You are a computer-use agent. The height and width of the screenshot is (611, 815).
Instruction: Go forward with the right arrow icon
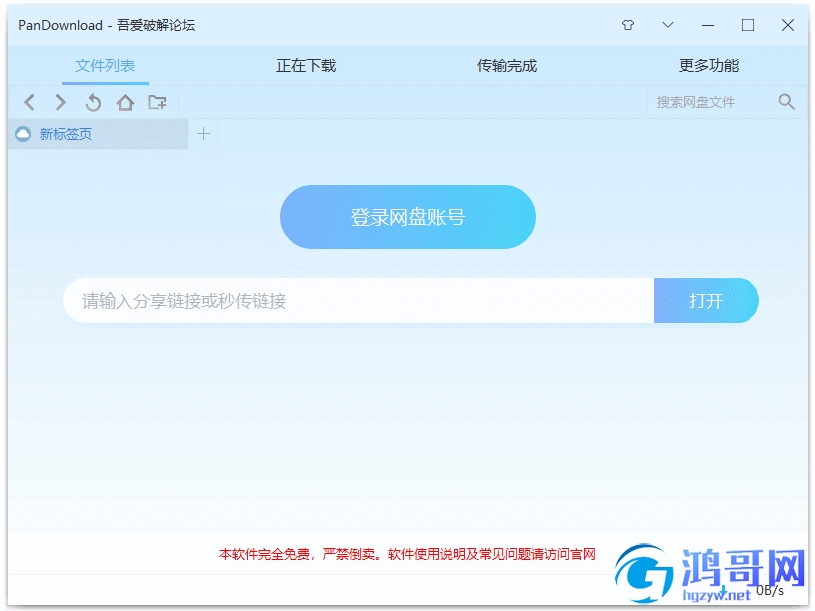[x=61, y=102]
